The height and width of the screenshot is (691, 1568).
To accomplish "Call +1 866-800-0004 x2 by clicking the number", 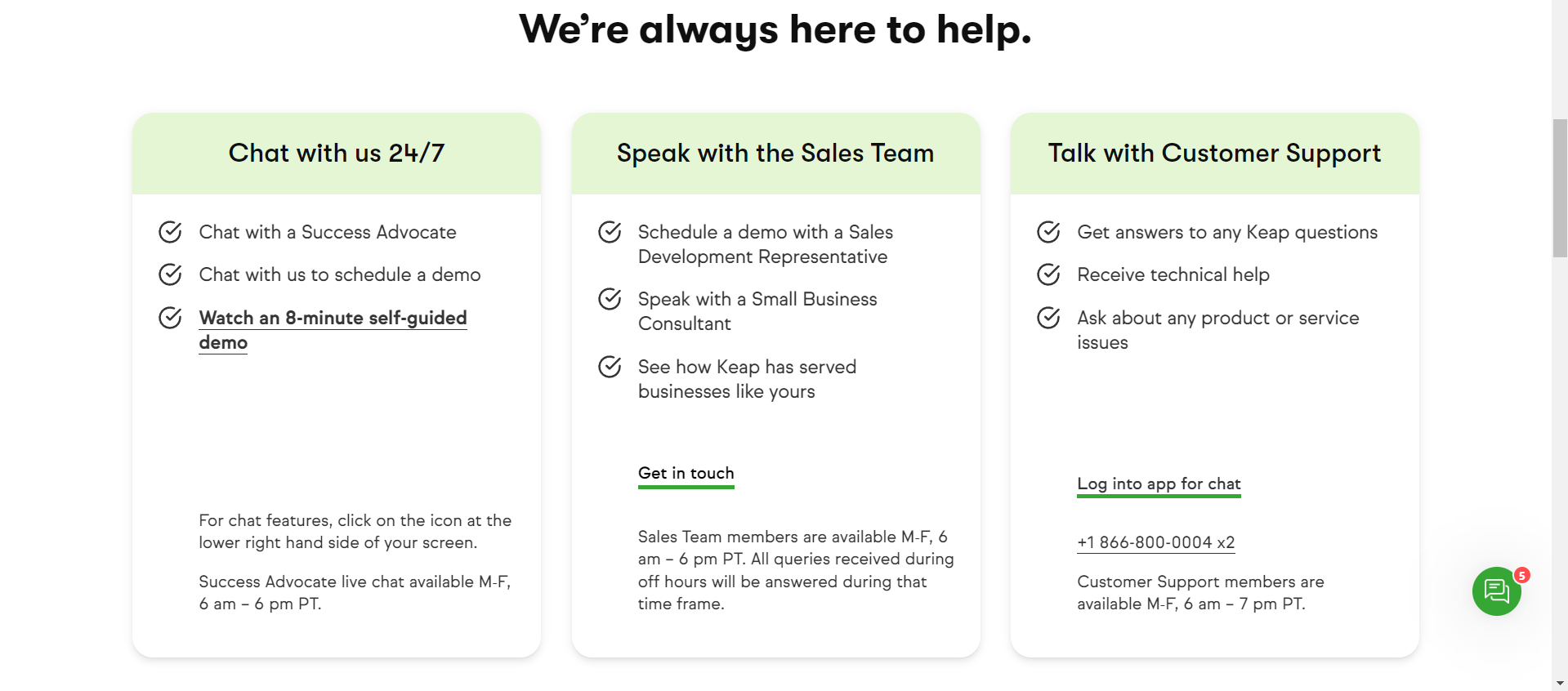I will pyautogui.click(x=1155, y=542).
